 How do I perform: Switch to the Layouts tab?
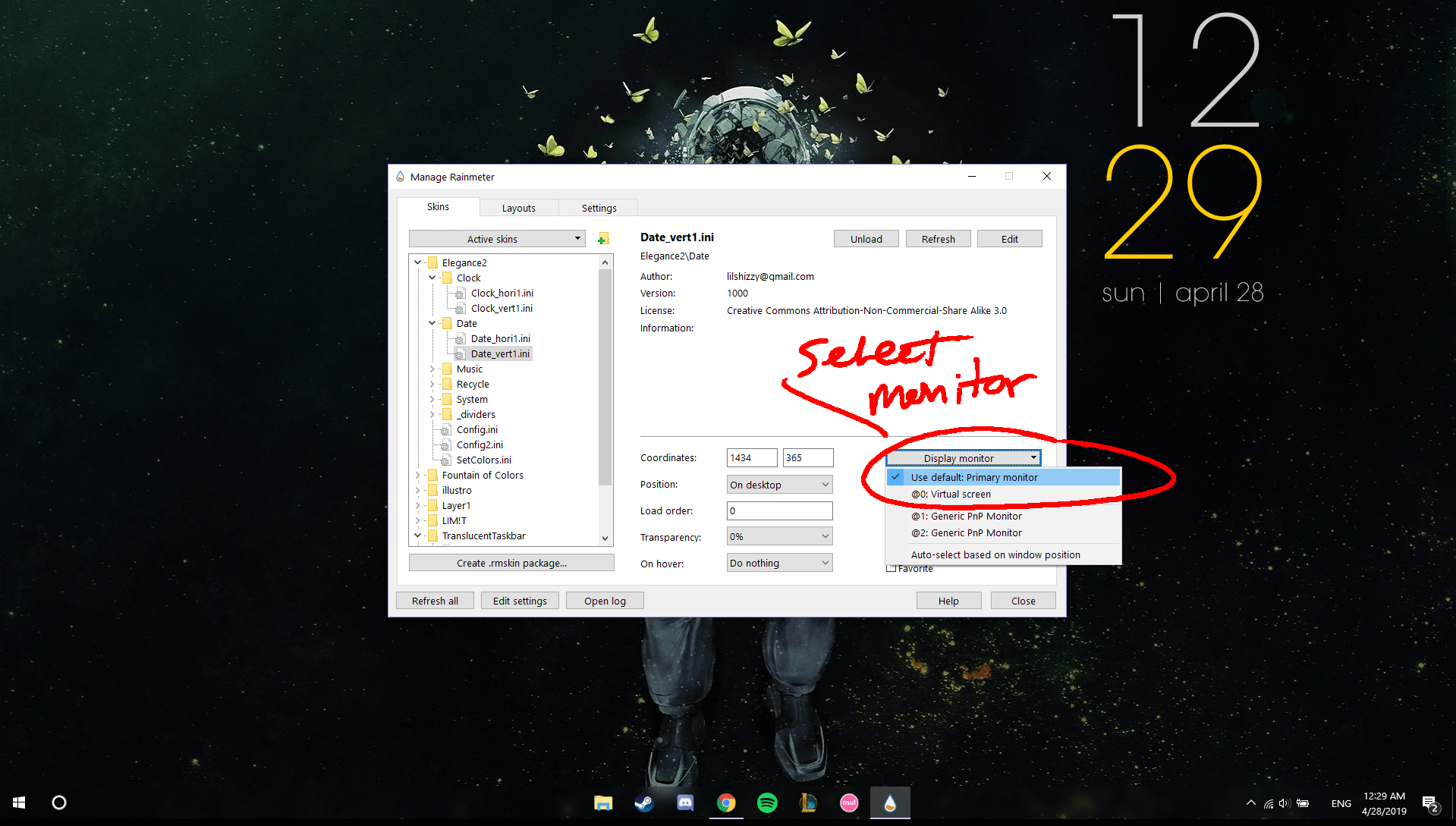coord(518,207)
